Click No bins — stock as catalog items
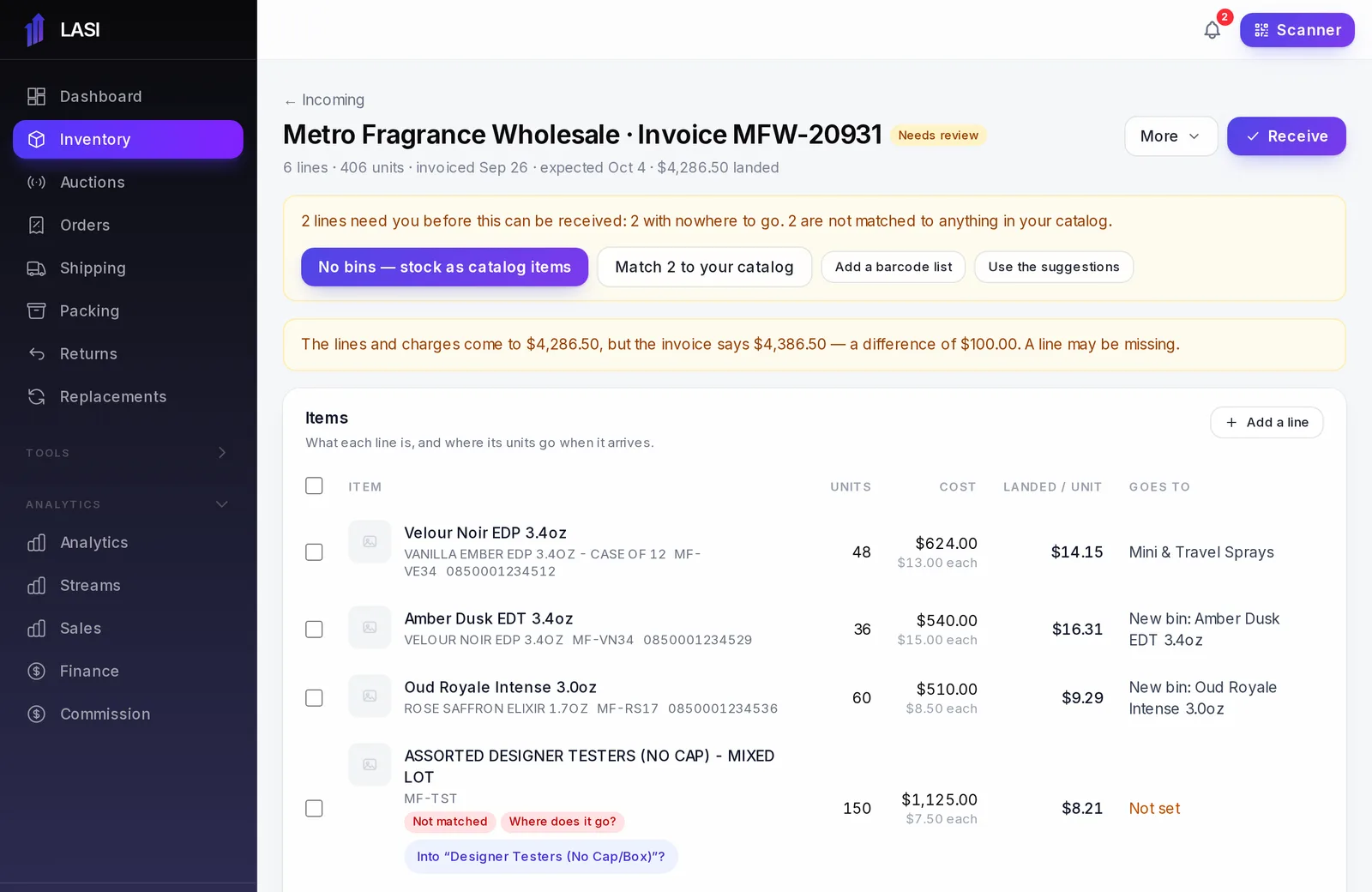This screenshot has height=892, width=1372. click(444, 267)
